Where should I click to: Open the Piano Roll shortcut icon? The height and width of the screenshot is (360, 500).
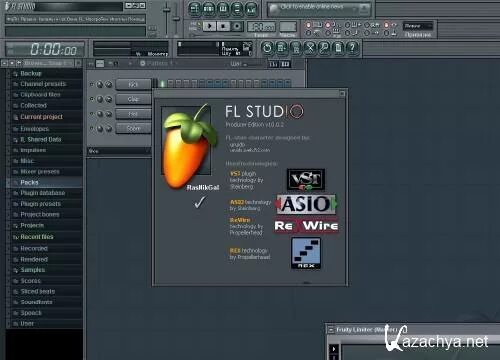pos(223,9)
